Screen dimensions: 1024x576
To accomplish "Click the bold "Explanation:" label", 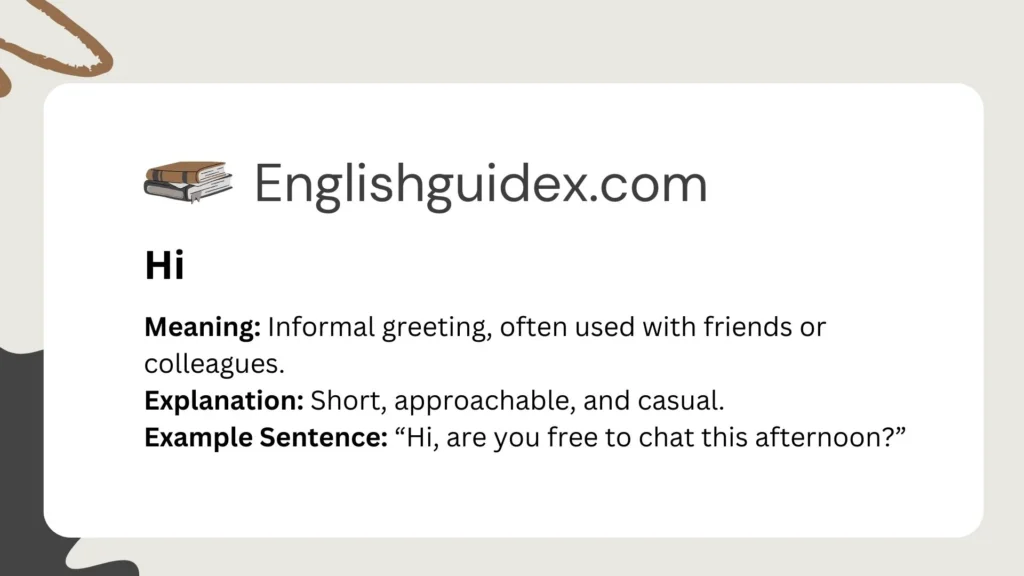I will [224, 400].
